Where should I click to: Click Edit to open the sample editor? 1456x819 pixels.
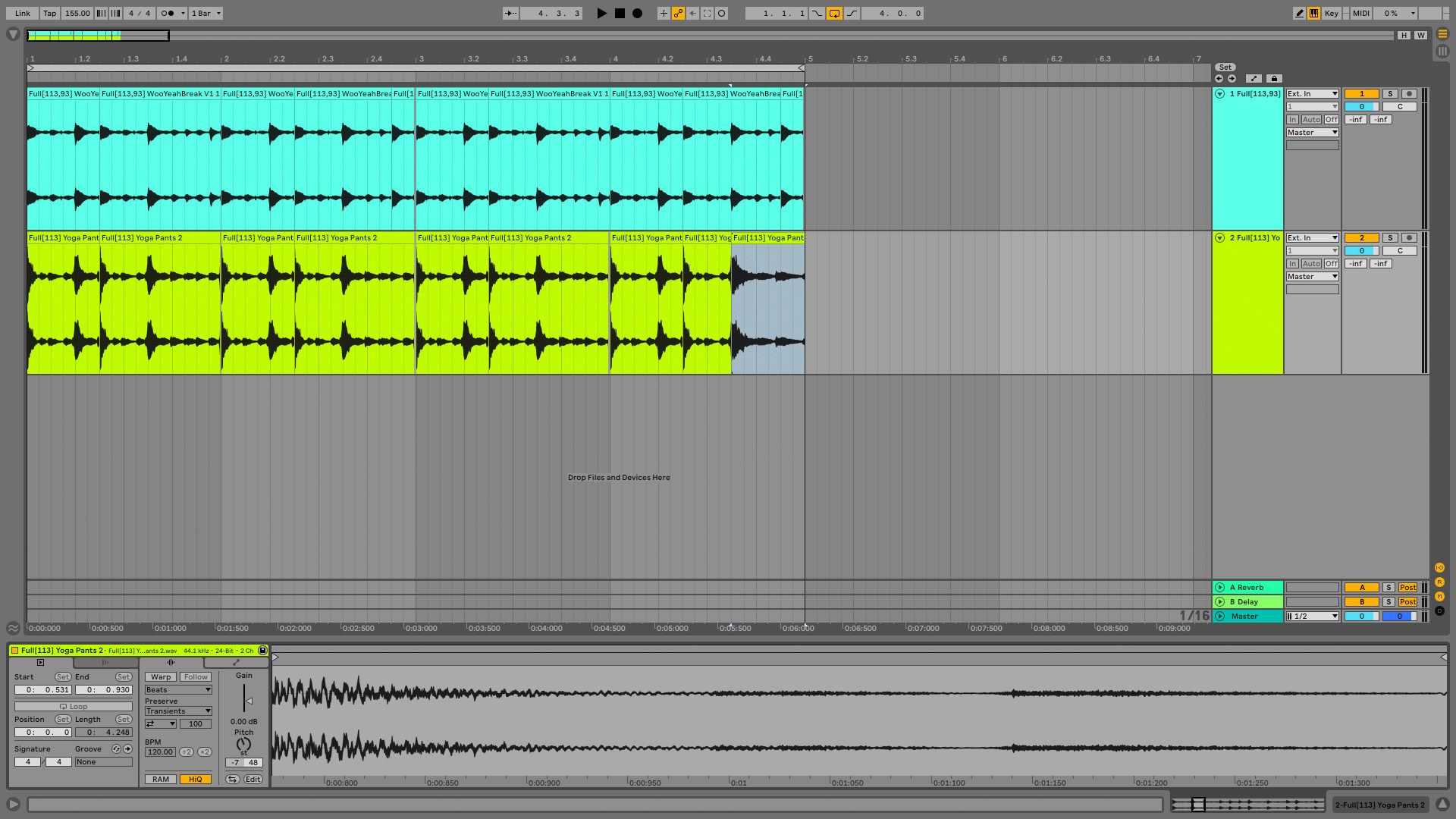253,779
